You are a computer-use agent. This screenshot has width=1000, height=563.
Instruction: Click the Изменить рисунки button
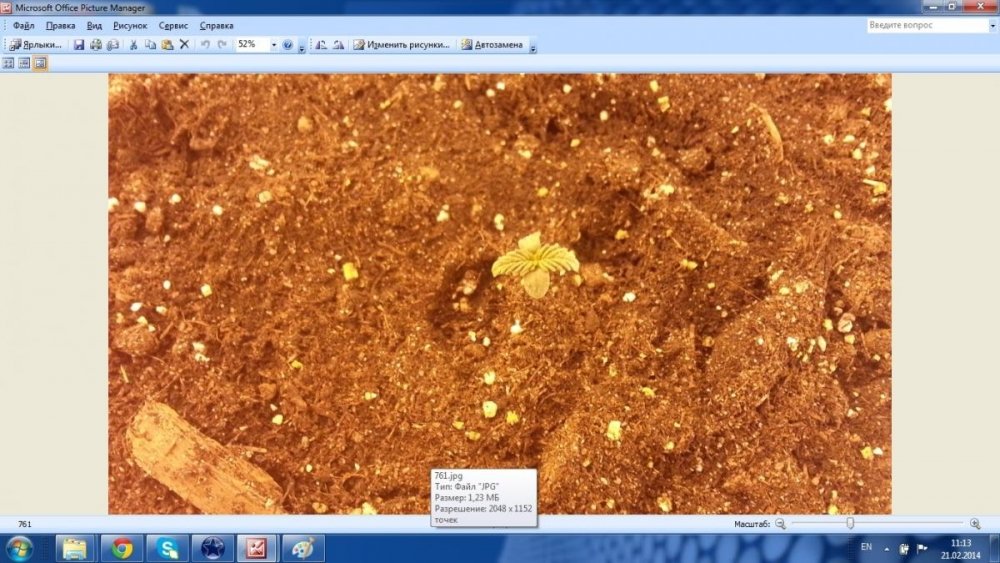402,45
